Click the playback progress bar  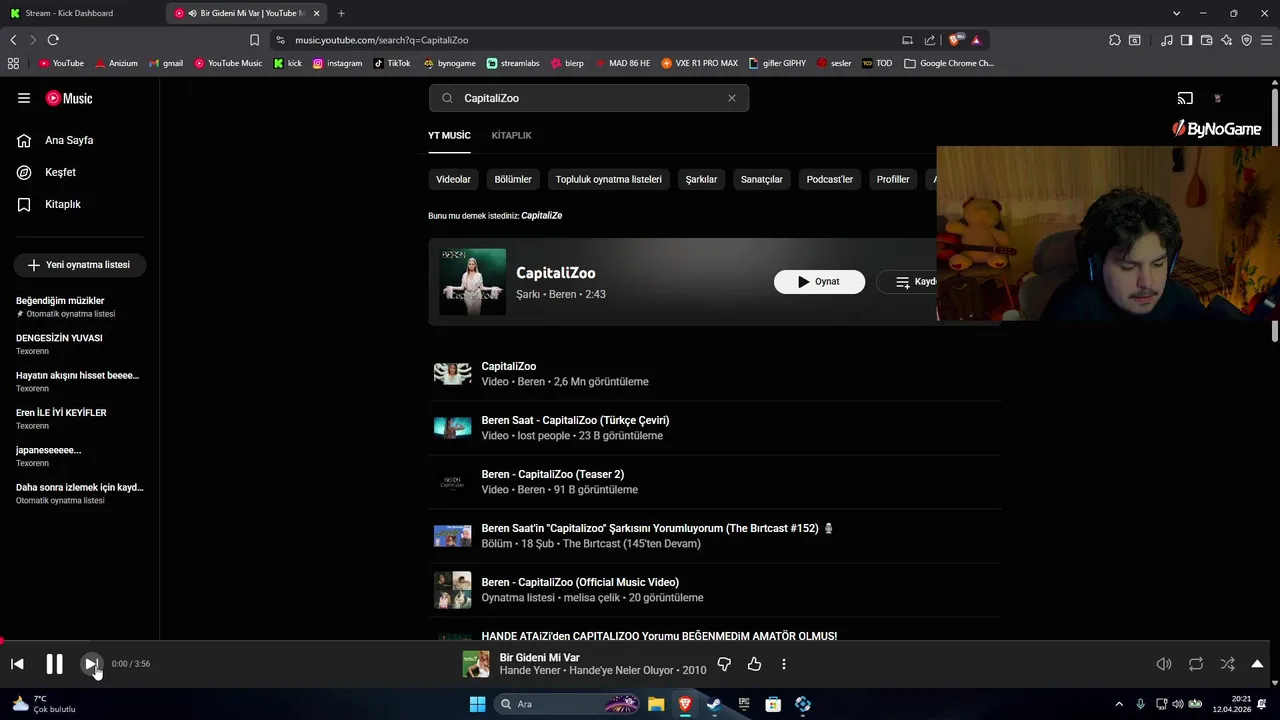[635, 642]
